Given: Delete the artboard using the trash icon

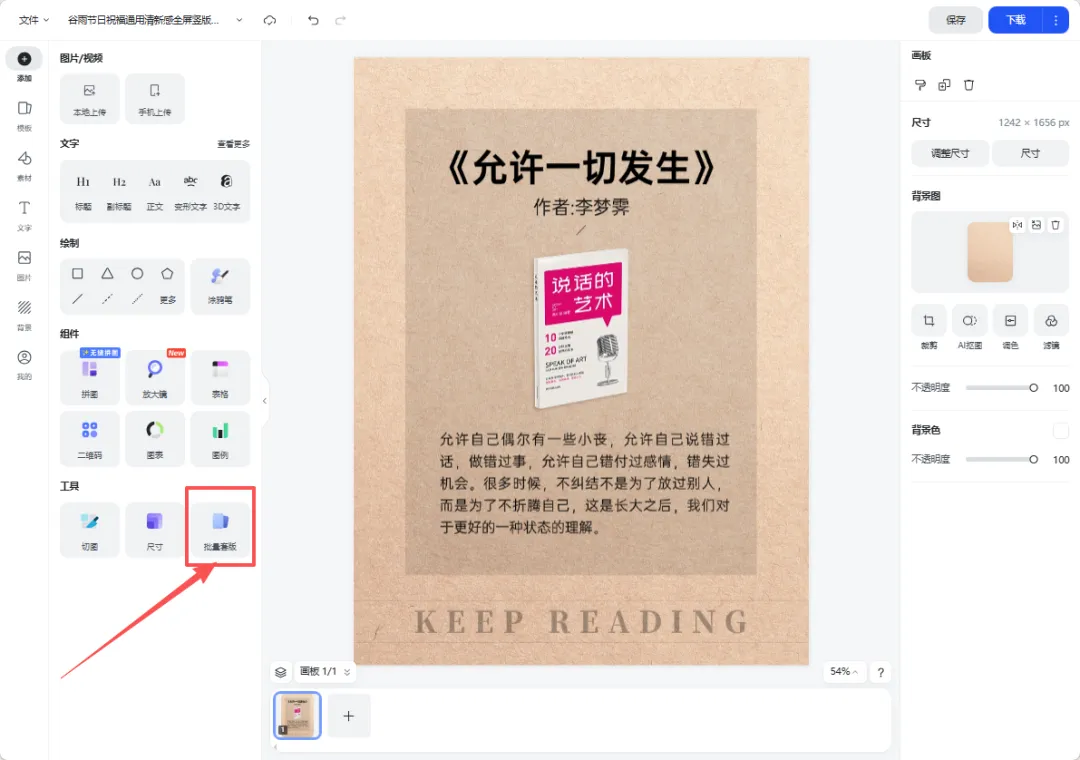Looking at the screenshot, I should (968, 85).
